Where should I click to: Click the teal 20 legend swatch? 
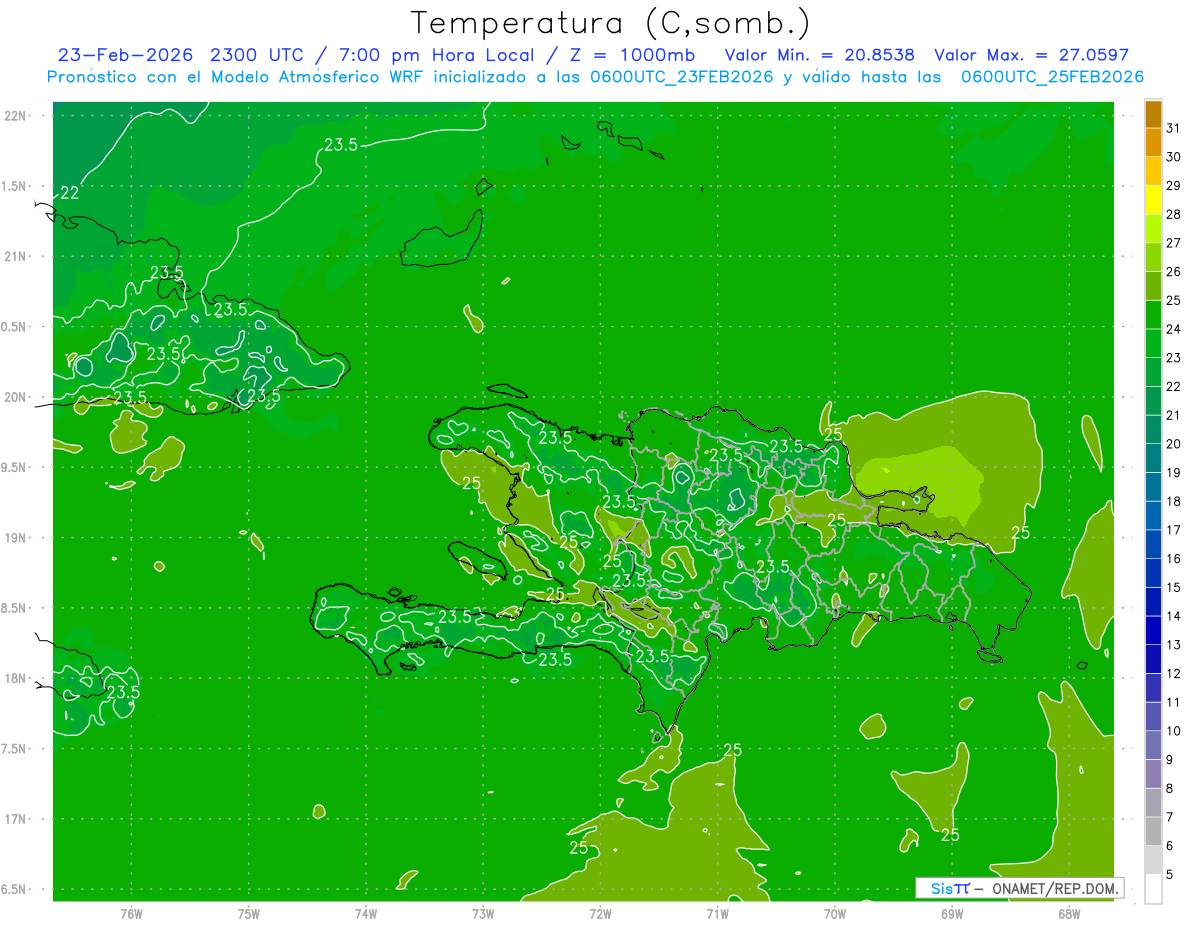point(1153,430)
